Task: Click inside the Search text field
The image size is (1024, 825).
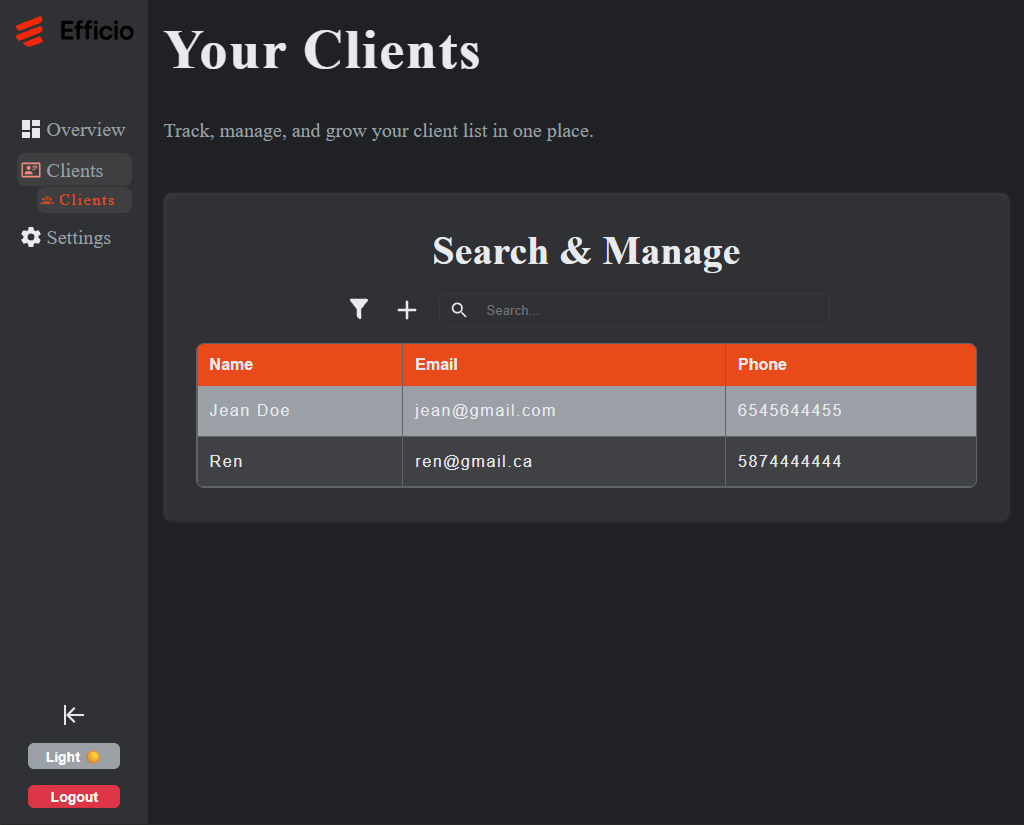Action: coord(650,310)
